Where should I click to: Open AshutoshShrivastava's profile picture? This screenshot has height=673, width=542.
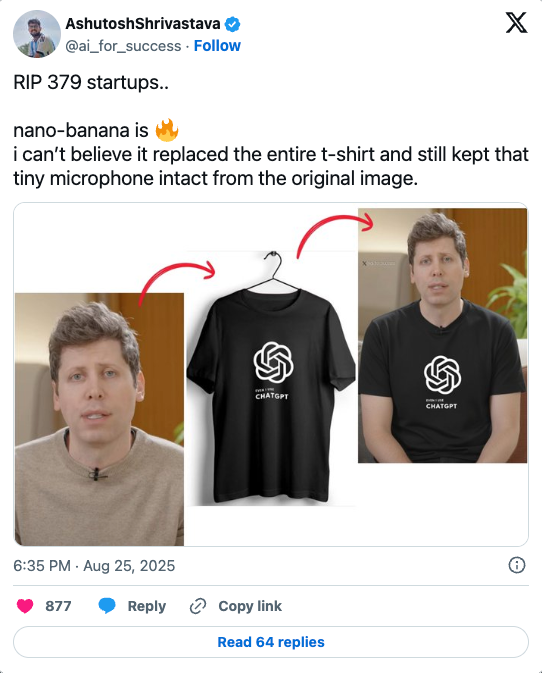pos(37,34)
